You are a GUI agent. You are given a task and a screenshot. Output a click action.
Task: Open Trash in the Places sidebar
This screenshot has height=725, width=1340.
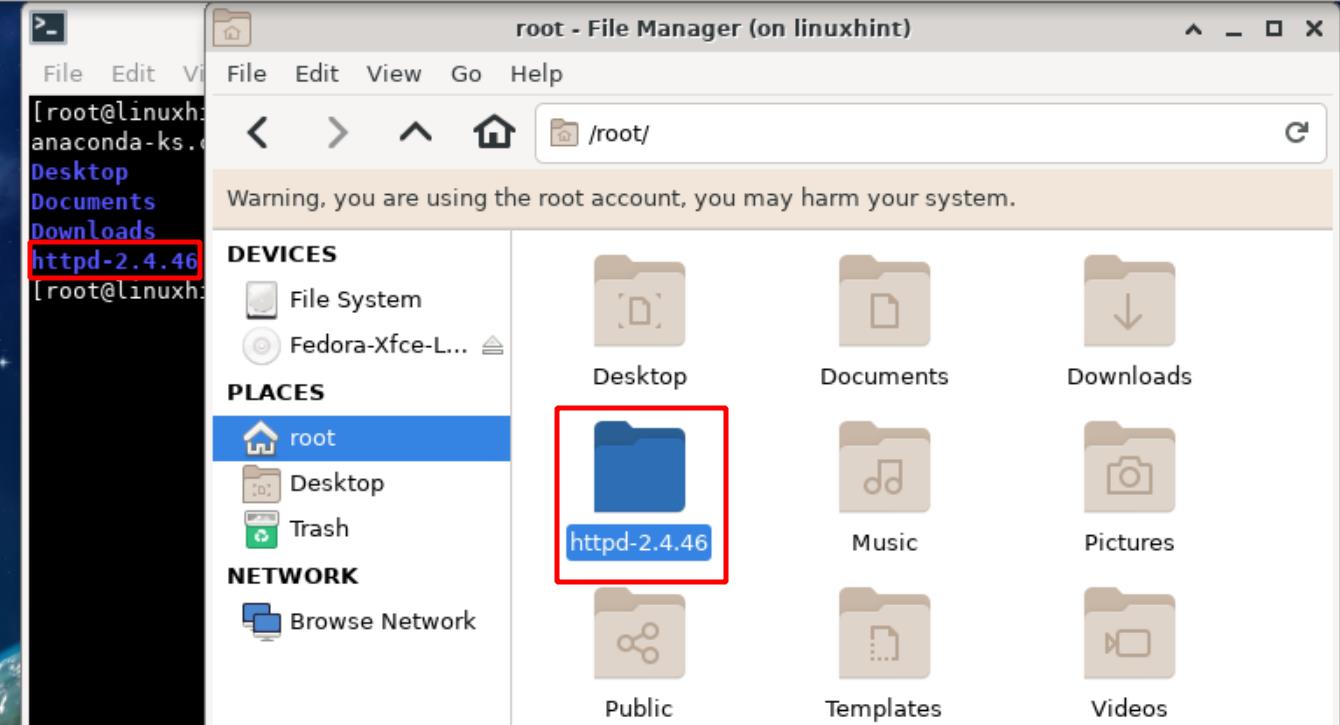318,529
